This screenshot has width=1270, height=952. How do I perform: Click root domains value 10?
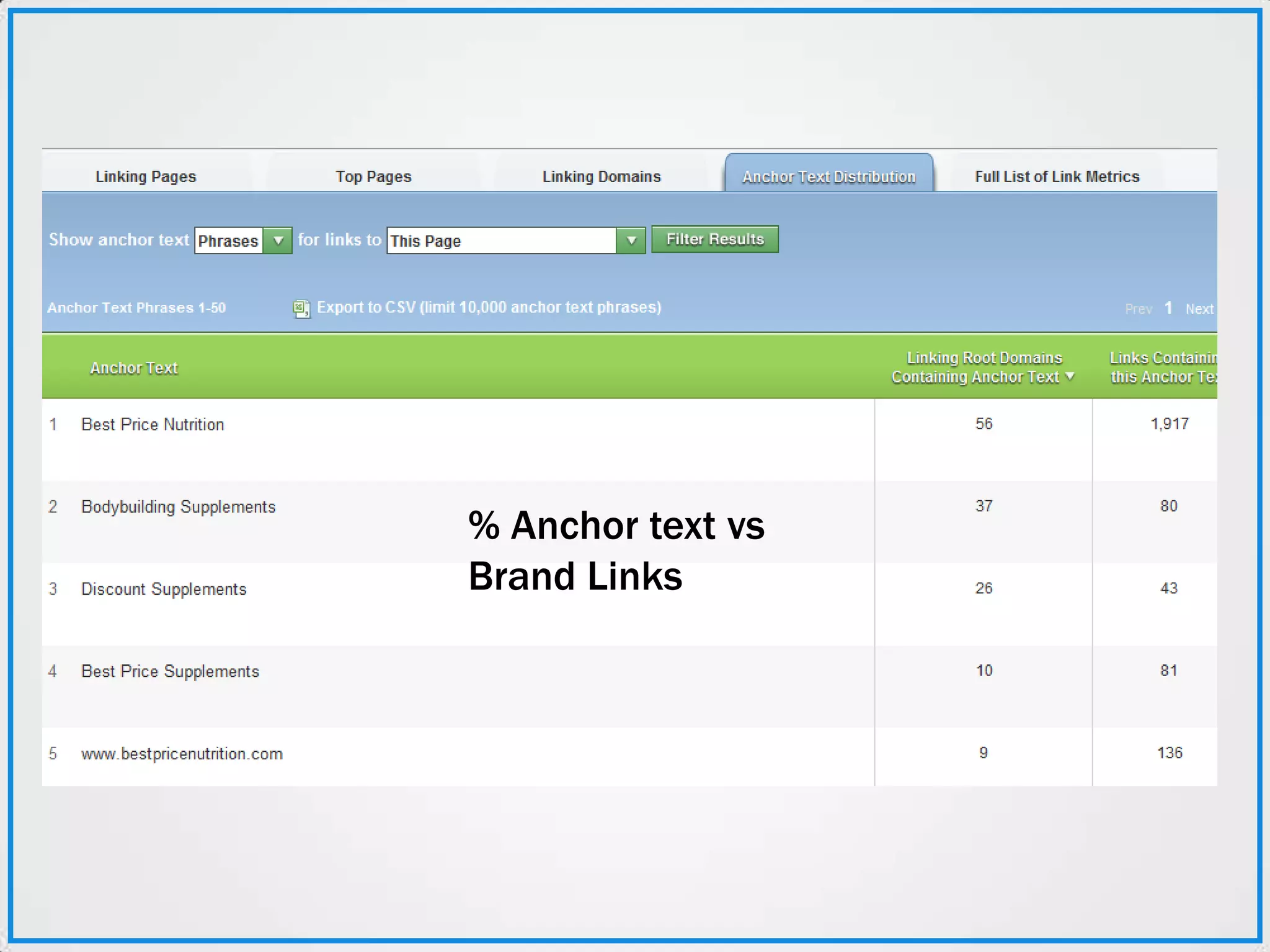tap(984, 671)
